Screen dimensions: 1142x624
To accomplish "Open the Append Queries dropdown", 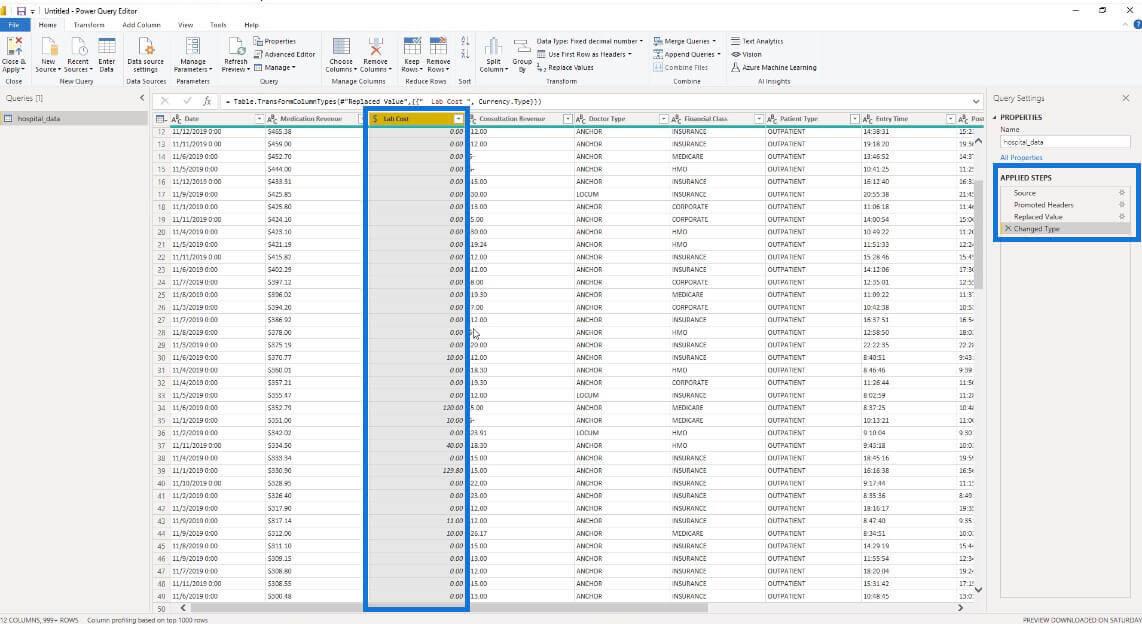I will pyautogui.click(x=687, y=55).
